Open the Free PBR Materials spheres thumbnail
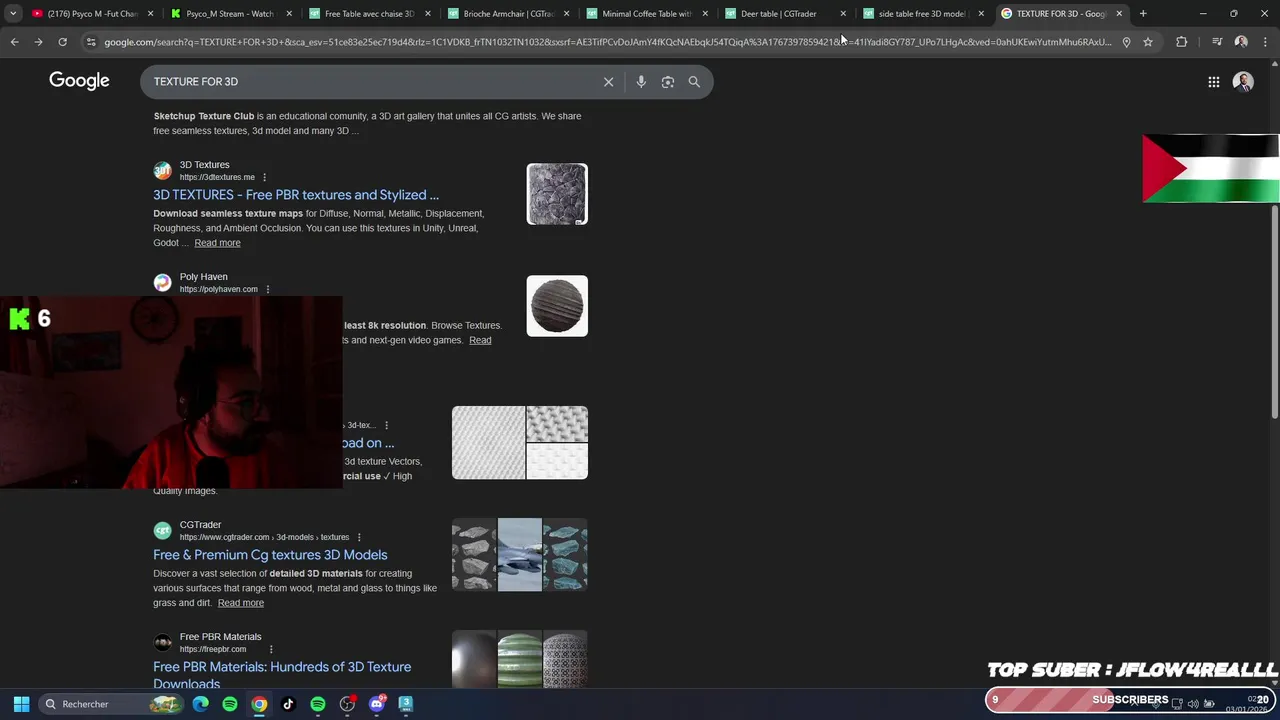 pos(520,659)
